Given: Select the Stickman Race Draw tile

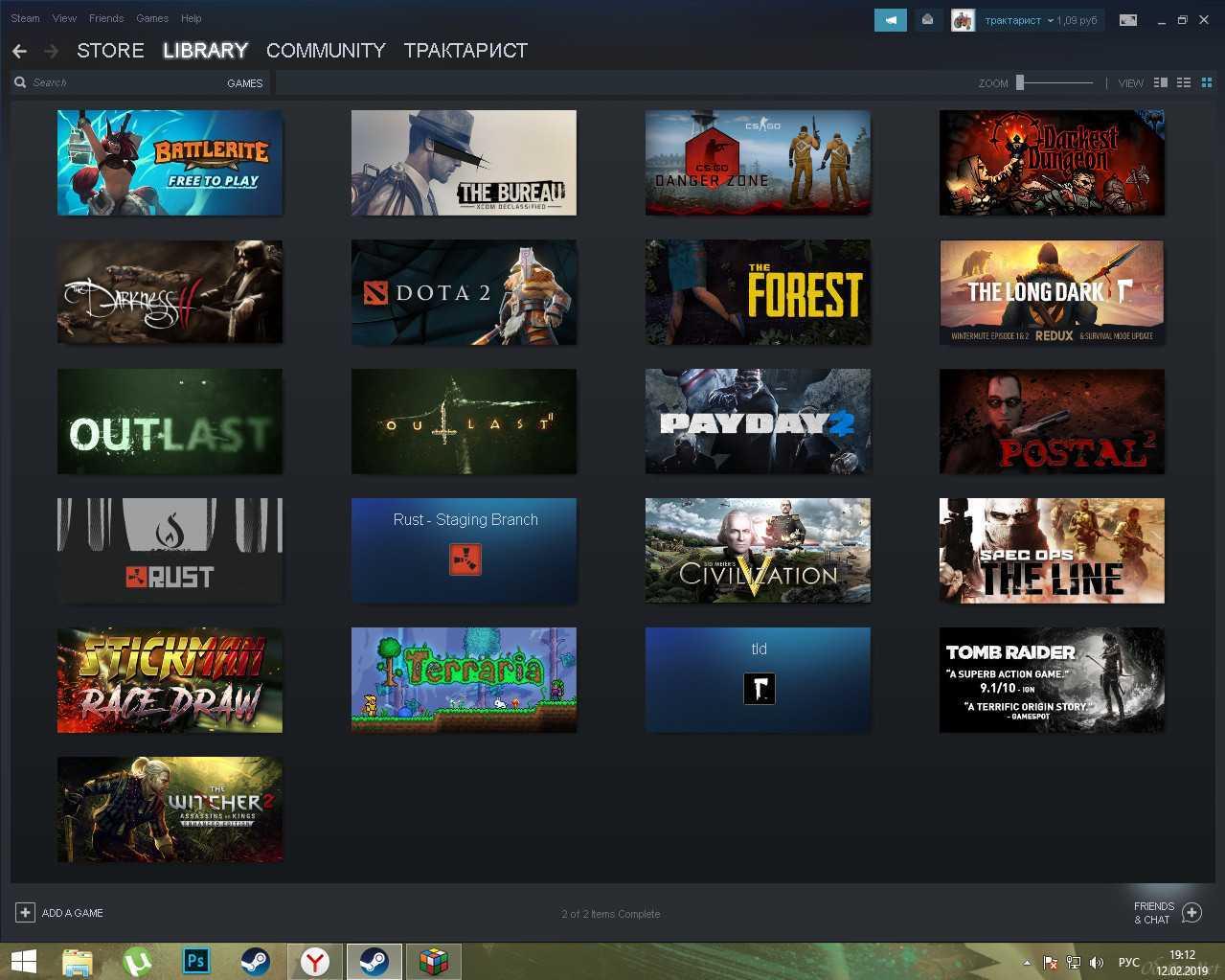Looking at the screenshot, I should point(170,680).
